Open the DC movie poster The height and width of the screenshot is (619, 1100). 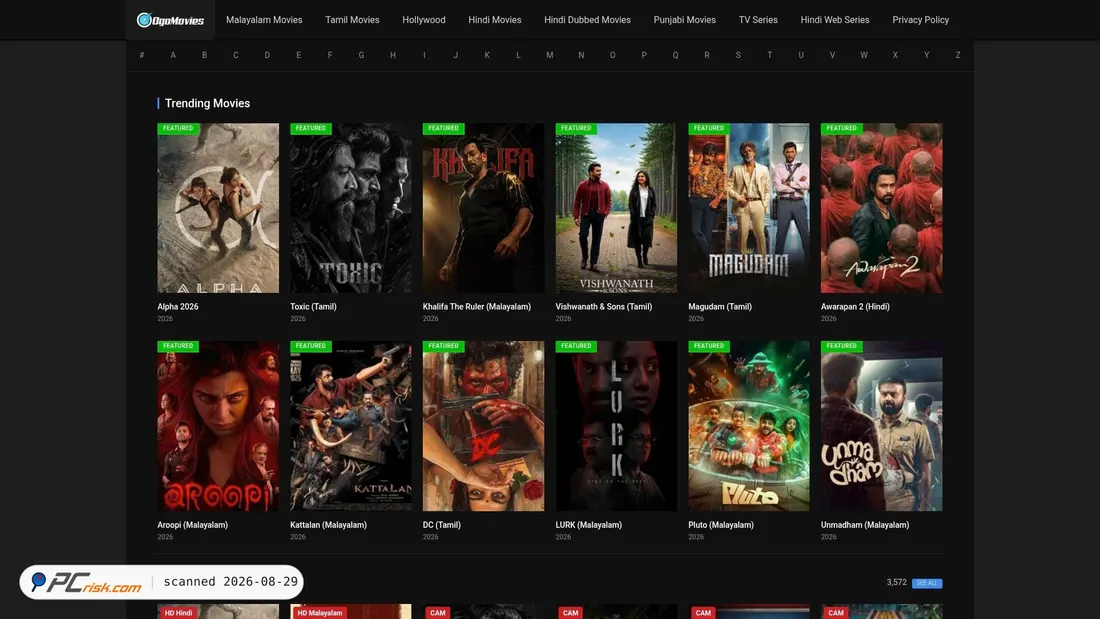483,426
